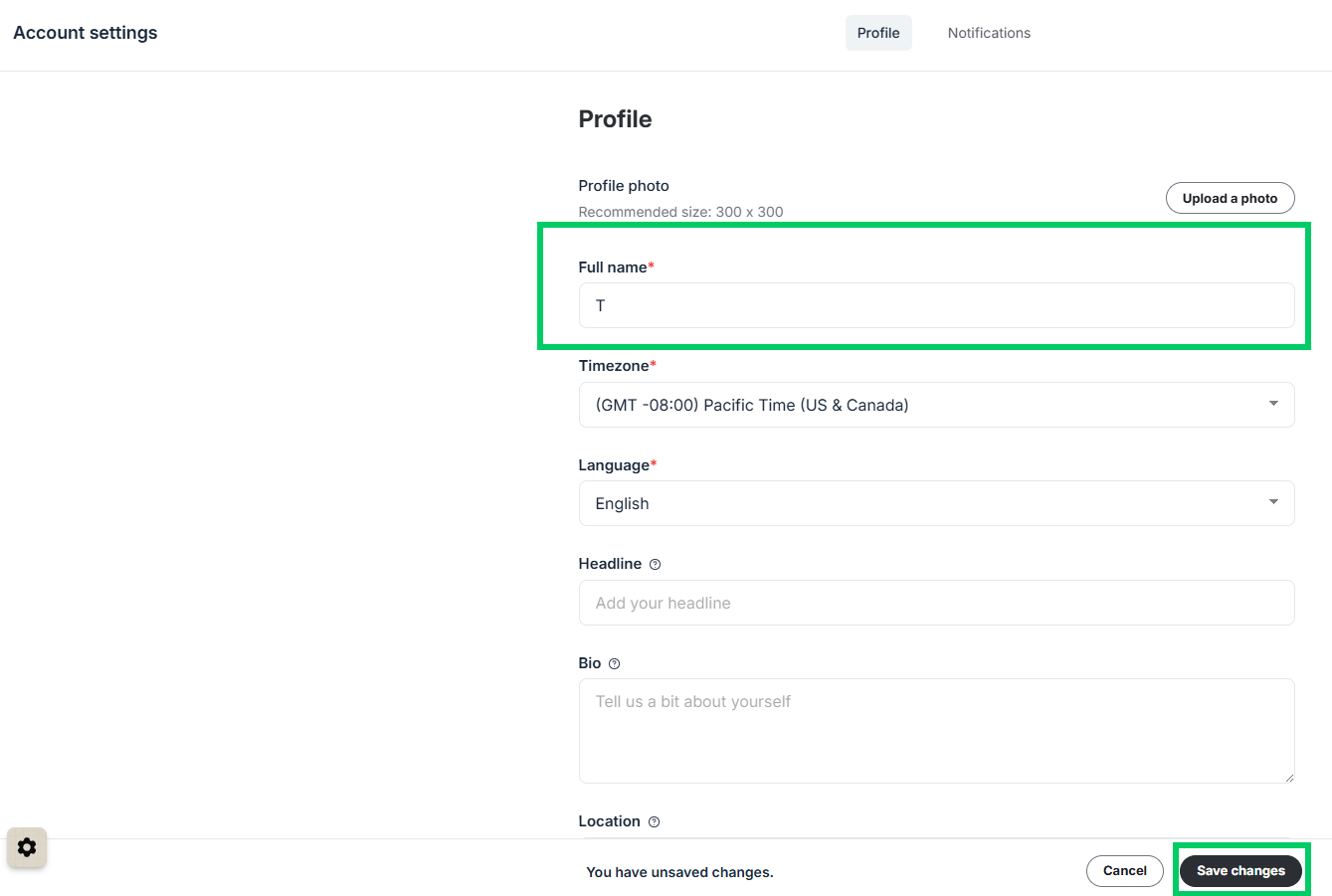Viewport: 1332px width, 896px height.
Task: Click inside the Bio text area
Action: tap(936, 731)
